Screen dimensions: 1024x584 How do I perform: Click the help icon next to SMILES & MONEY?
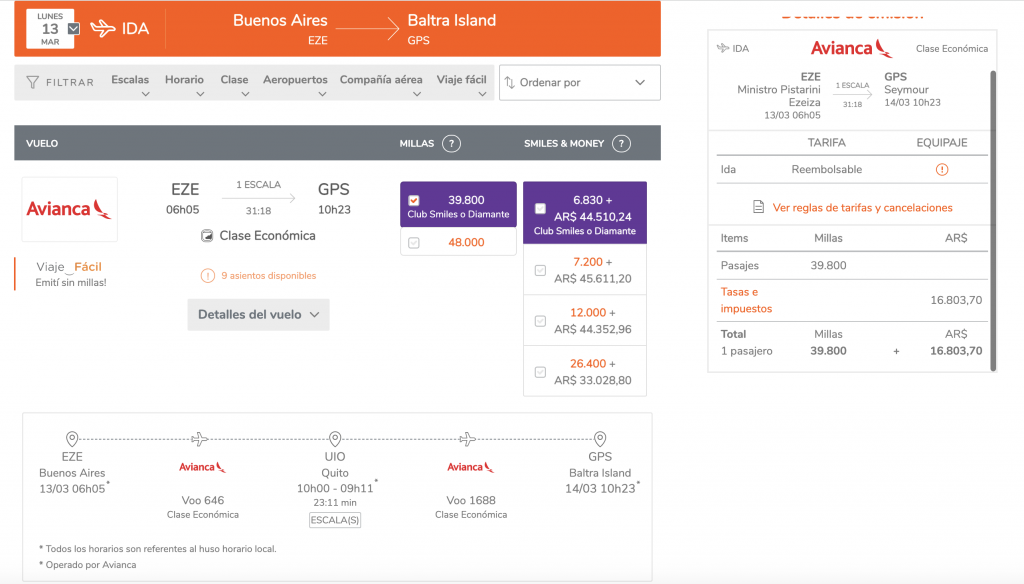pos(621,143)
